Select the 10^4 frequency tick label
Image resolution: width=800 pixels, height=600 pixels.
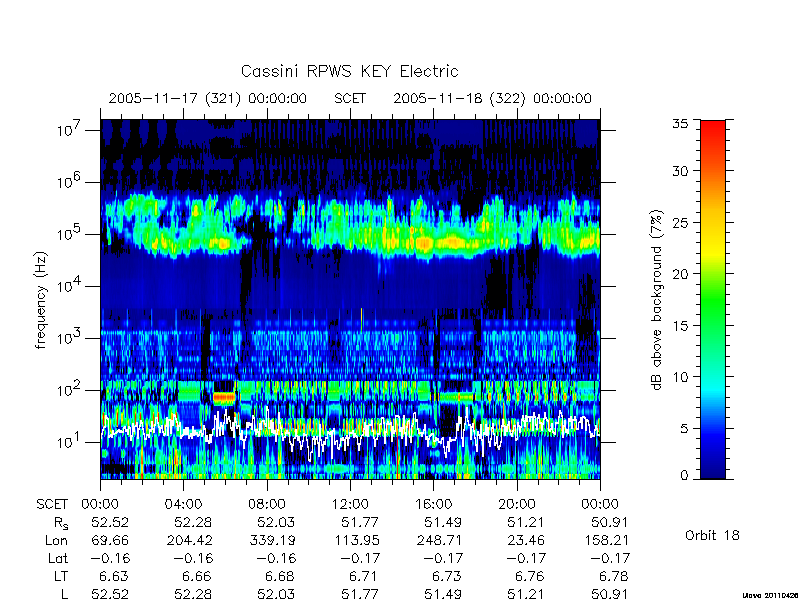(x=68, y=286)
